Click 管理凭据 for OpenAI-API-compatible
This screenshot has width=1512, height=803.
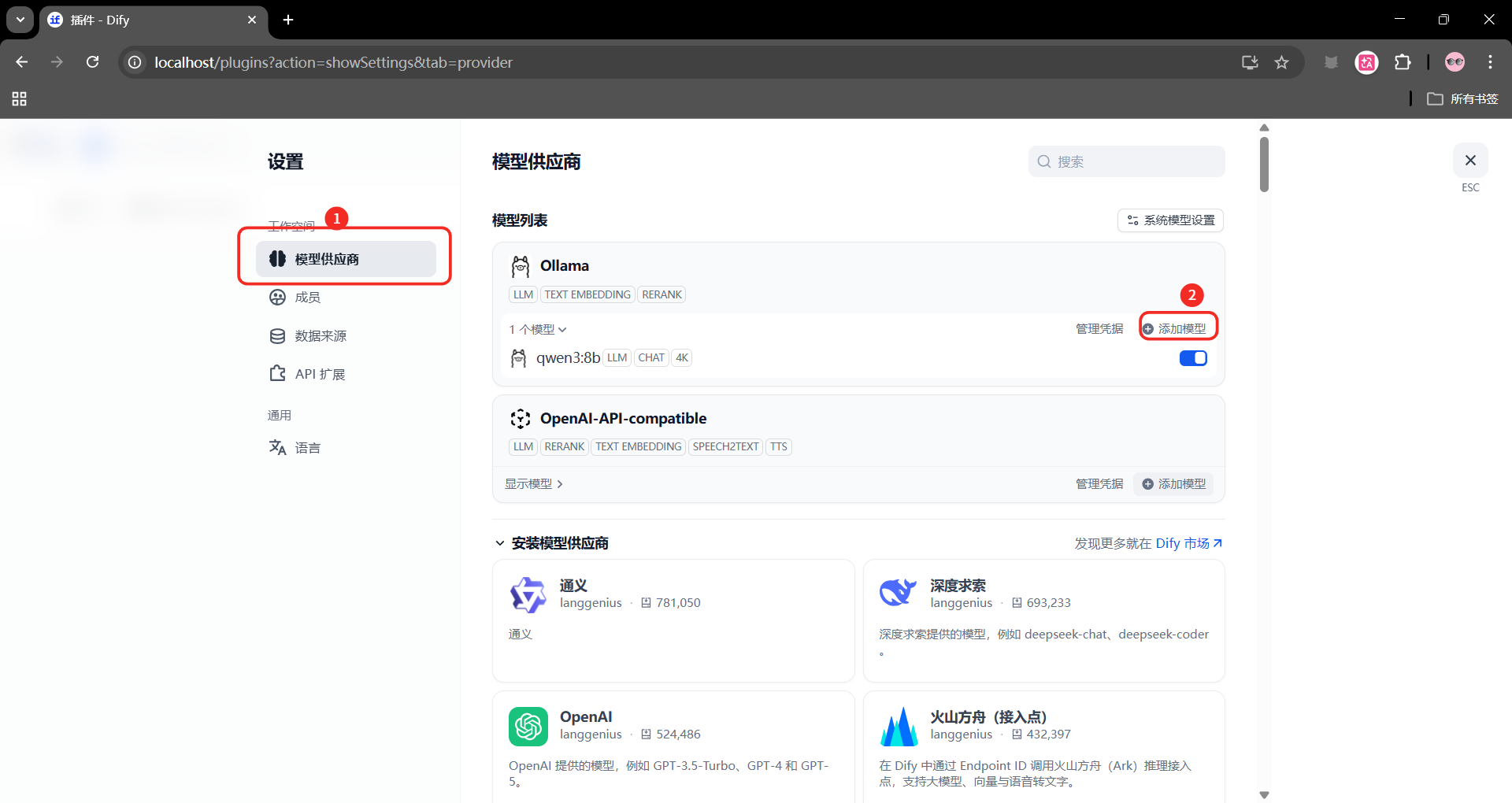(1099, 483)
